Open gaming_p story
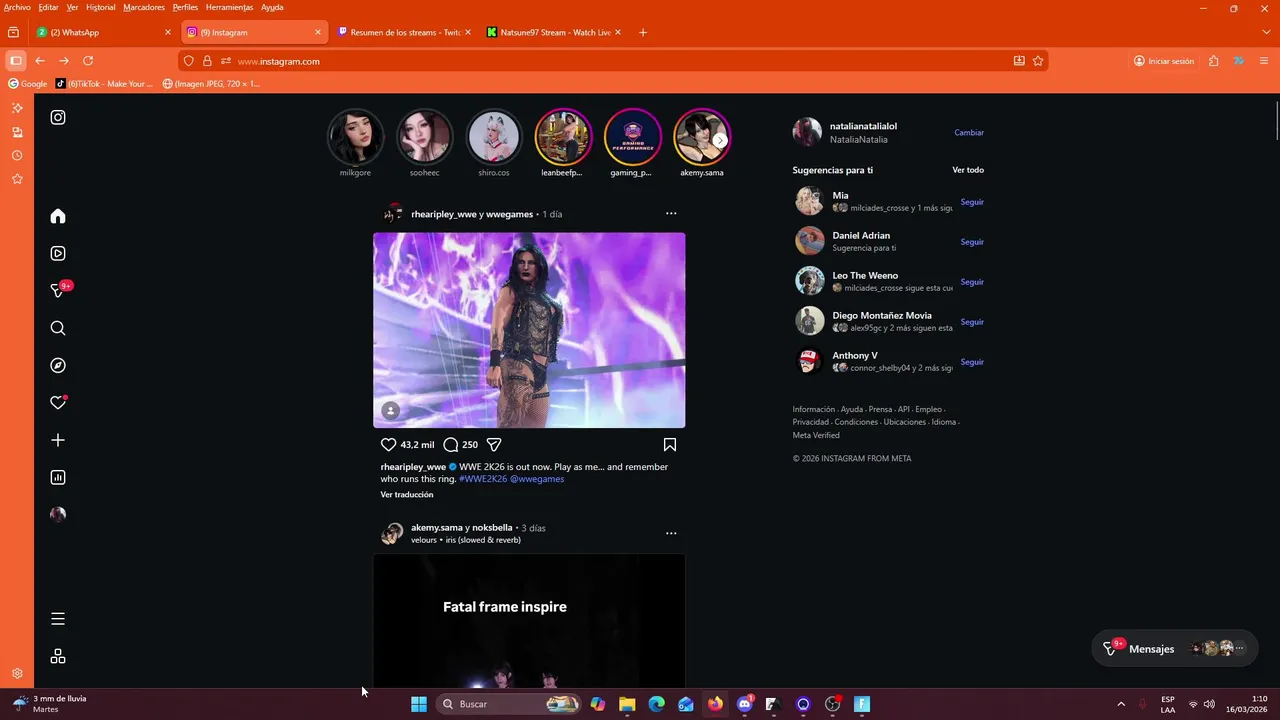The image size is (1280, 720). (x=632, y=137)
